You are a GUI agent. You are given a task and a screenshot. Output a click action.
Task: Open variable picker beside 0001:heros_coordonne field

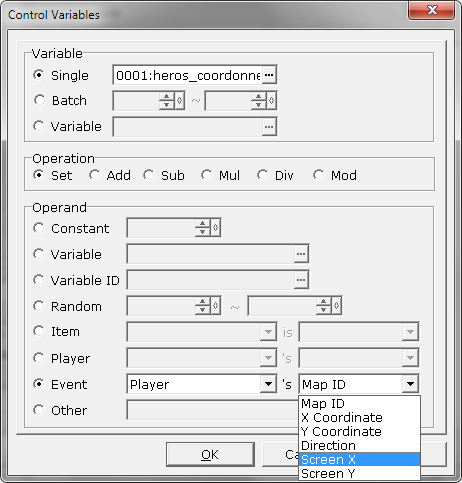click(x=269, y=75)
